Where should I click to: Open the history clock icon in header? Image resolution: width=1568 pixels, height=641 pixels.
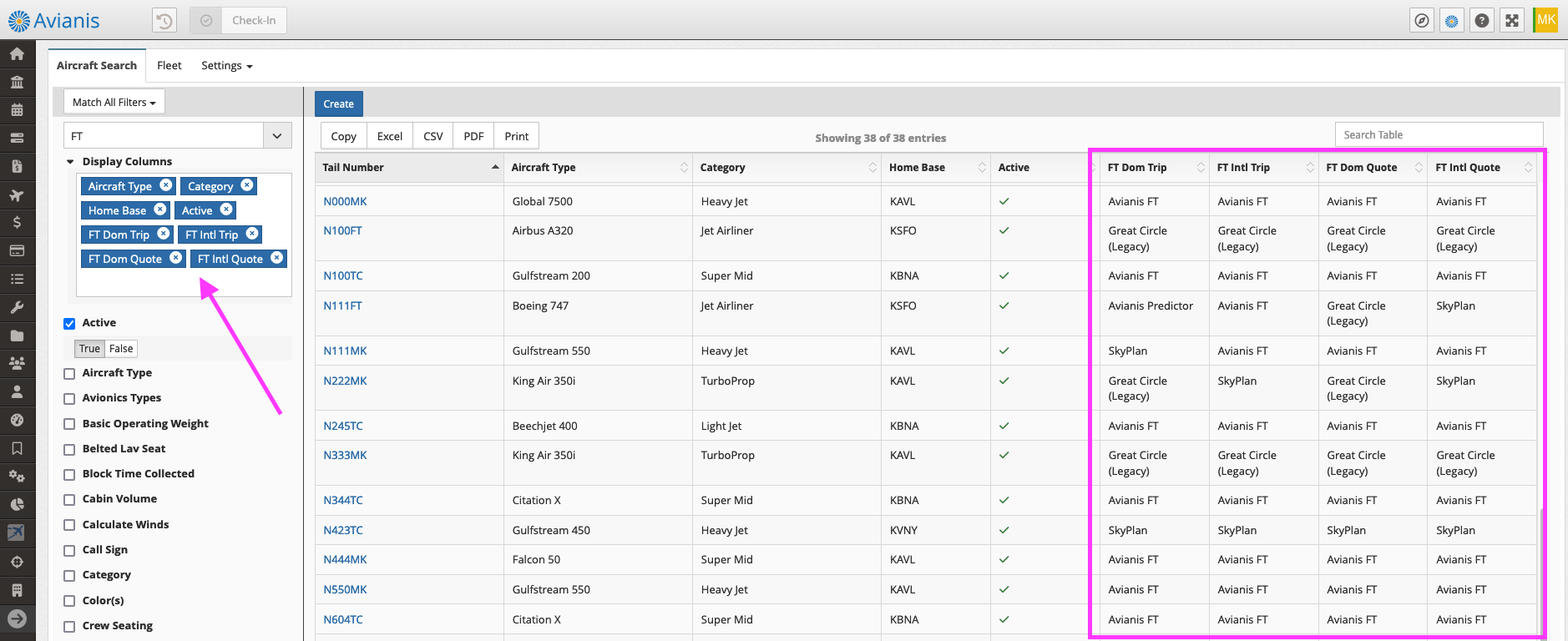pos(164,20)
